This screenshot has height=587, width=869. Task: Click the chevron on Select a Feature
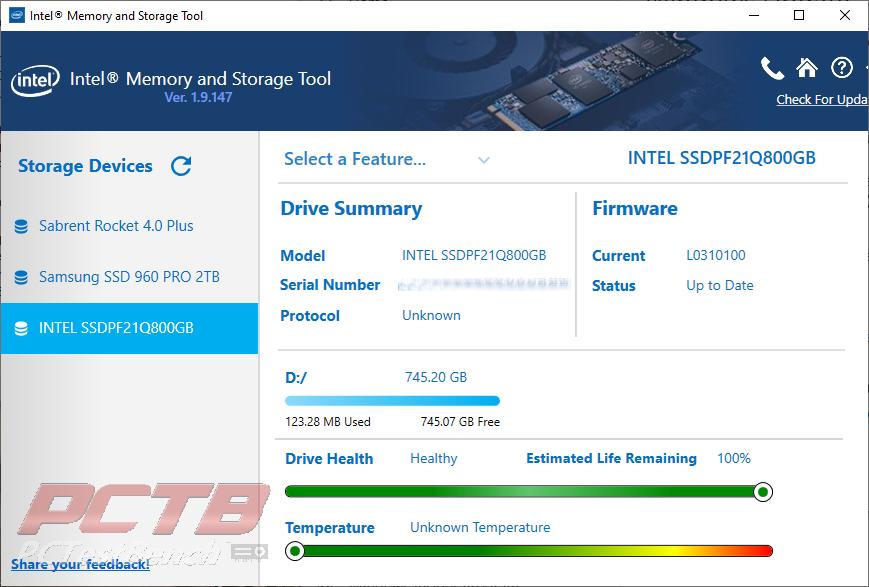(484, 160)
